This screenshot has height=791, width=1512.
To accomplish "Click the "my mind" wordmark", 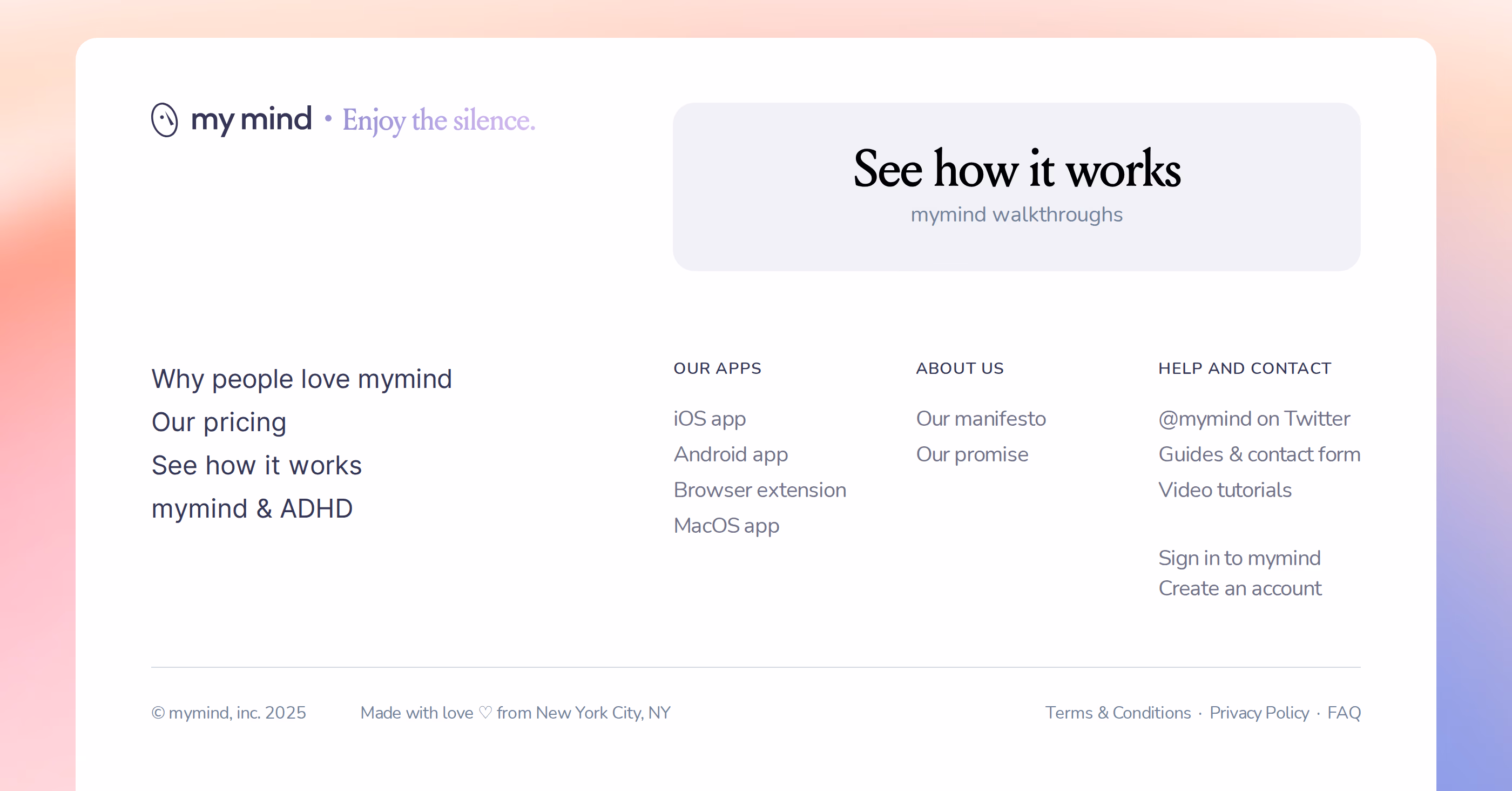I will click(251, 120).
